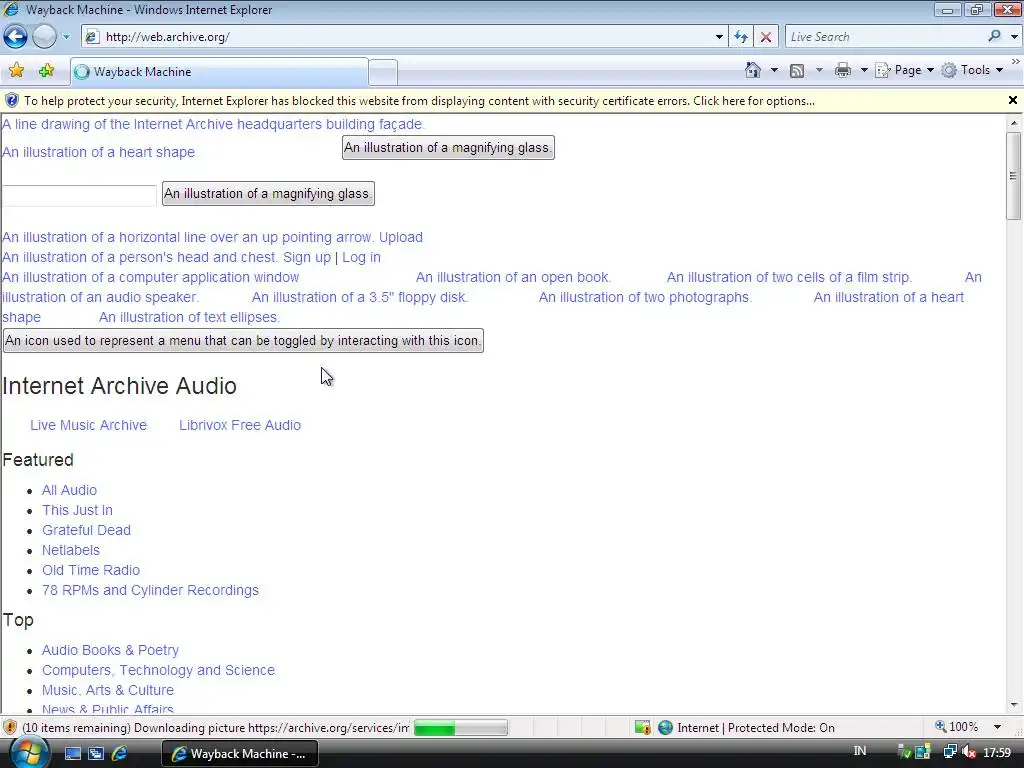Click the scrollbar down arrow
Viewport: 1024px width, 768px height.
[1014, 705]
